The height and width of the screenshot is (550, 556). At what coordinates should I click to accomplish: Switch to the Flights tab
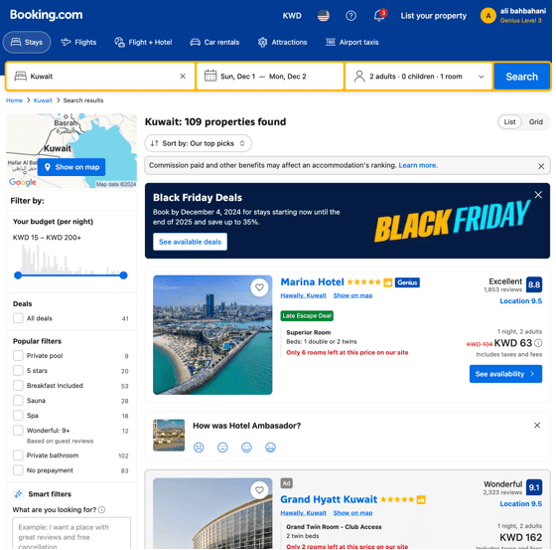coord(78,42)
